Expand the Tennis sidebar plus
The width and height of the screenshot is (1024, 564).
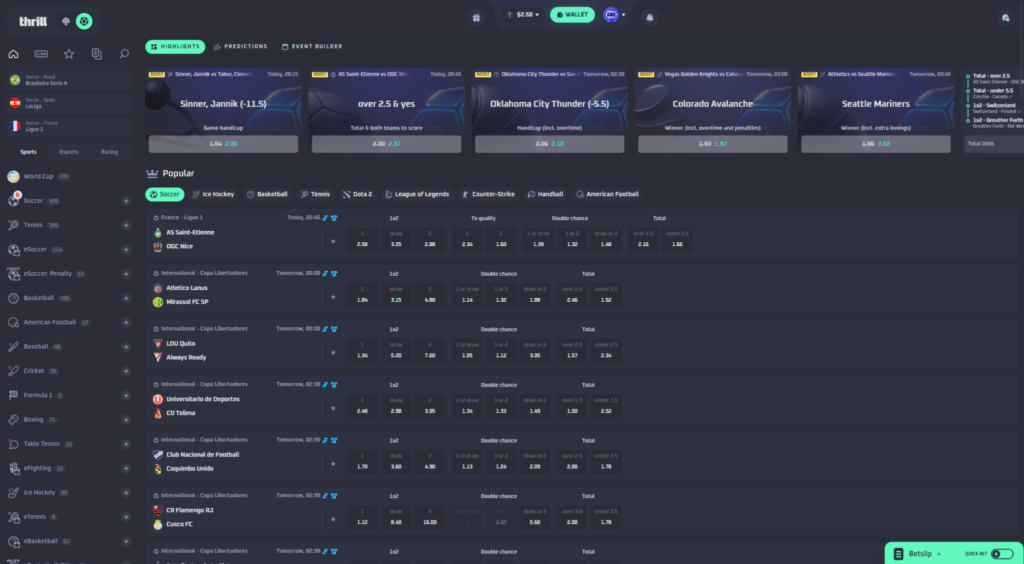(x=126, y=225)
